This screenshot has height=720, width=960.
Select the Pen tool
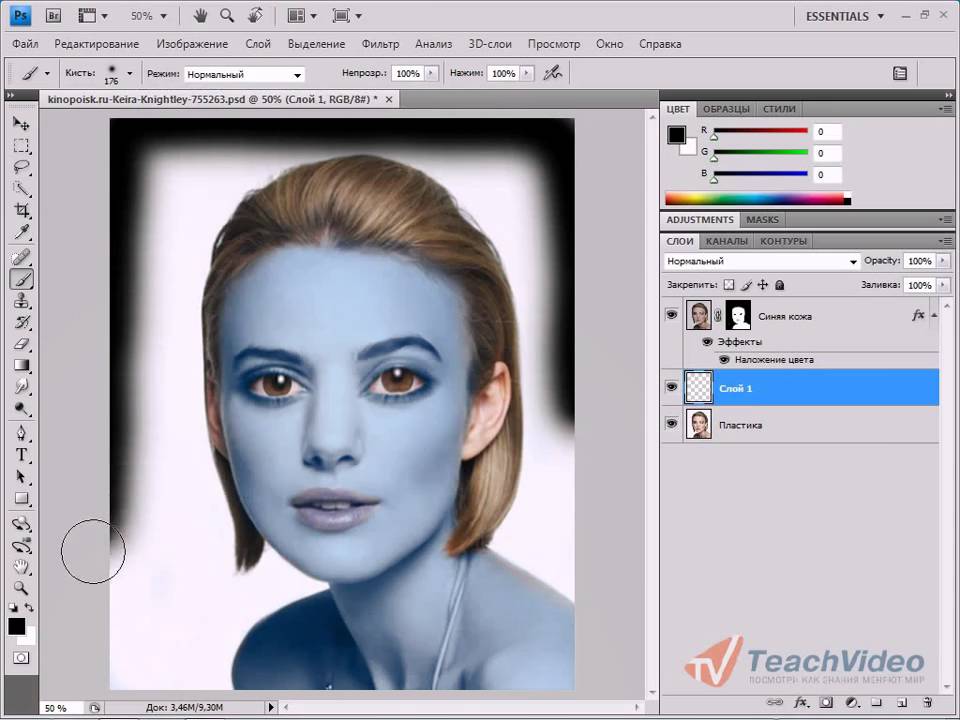click(x=21, y=433)
